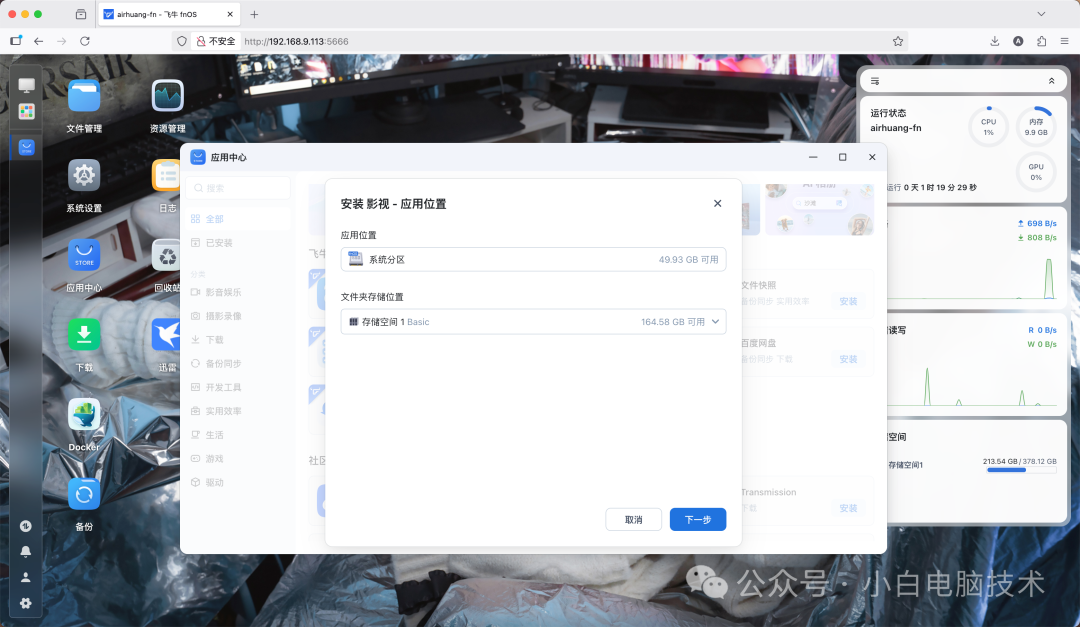Viewport: 1080px width, 627px height.
Task: Open the 迅雷 desktop icon
Action: [x=167, y=335]
